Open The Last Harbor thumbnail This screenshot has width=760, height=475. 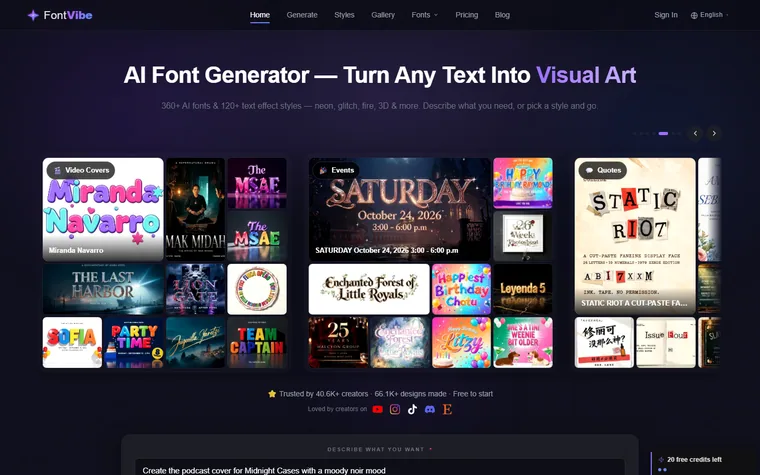[103, 289]
